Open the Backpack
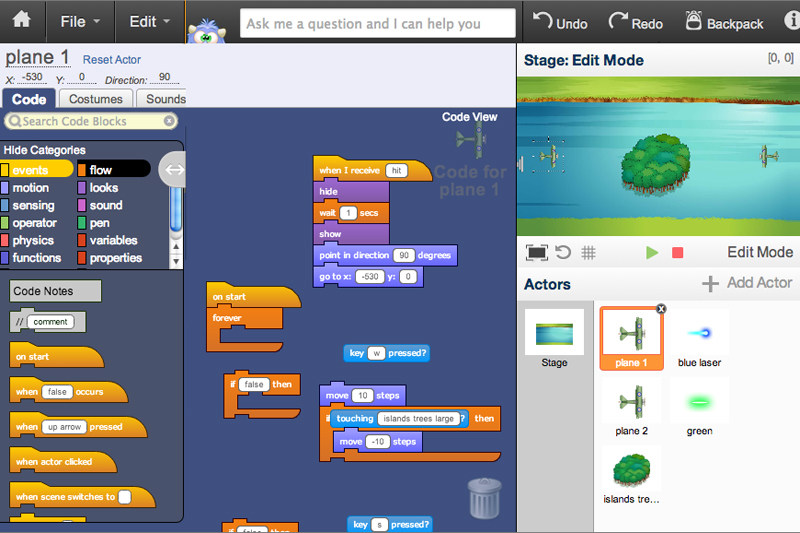 [x=724, y=22]
